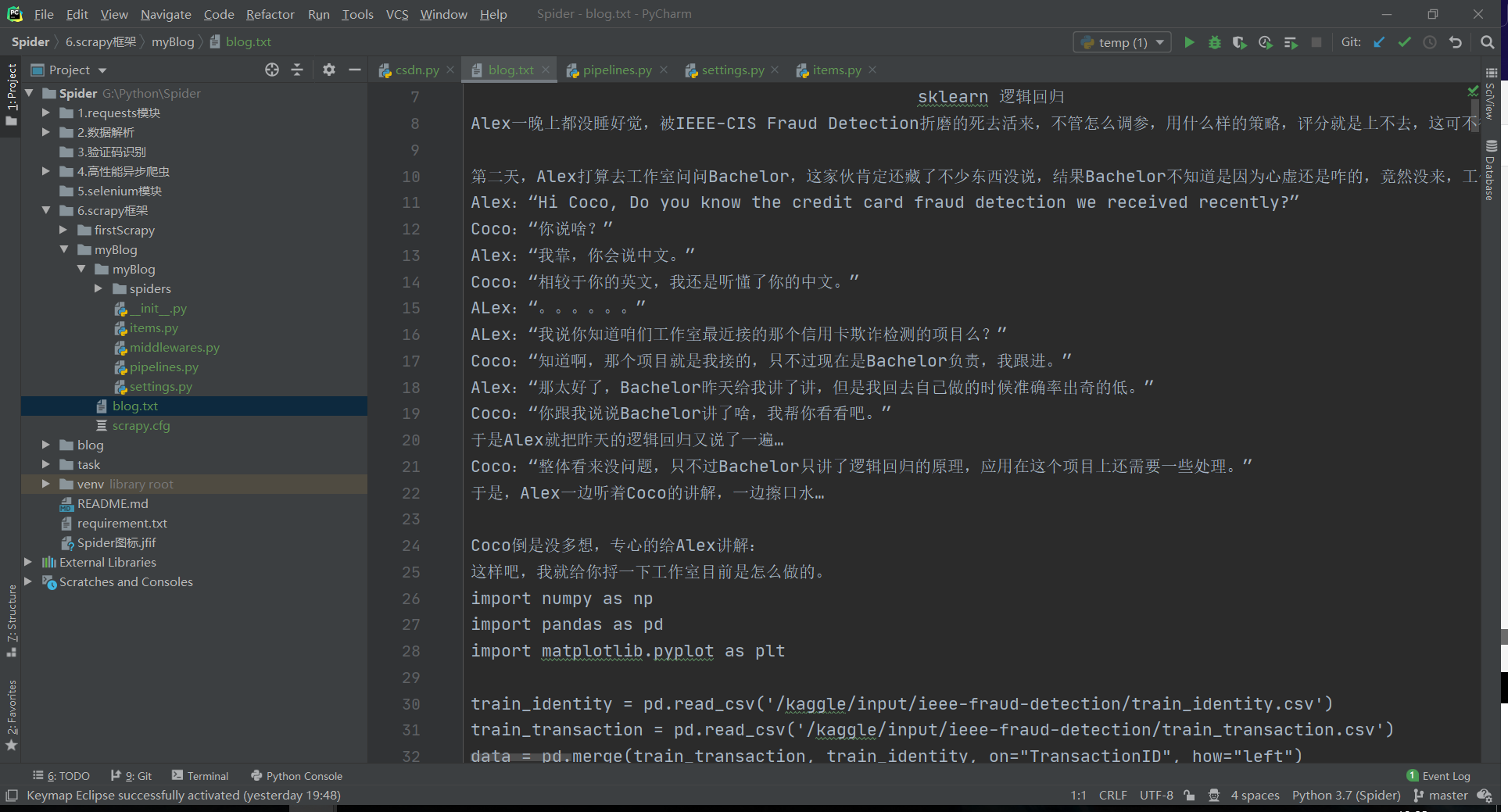Run the temp (1) configuration
Image resolution: width=1508 pixels, height=812 pixels.
tap(1189, 42)
